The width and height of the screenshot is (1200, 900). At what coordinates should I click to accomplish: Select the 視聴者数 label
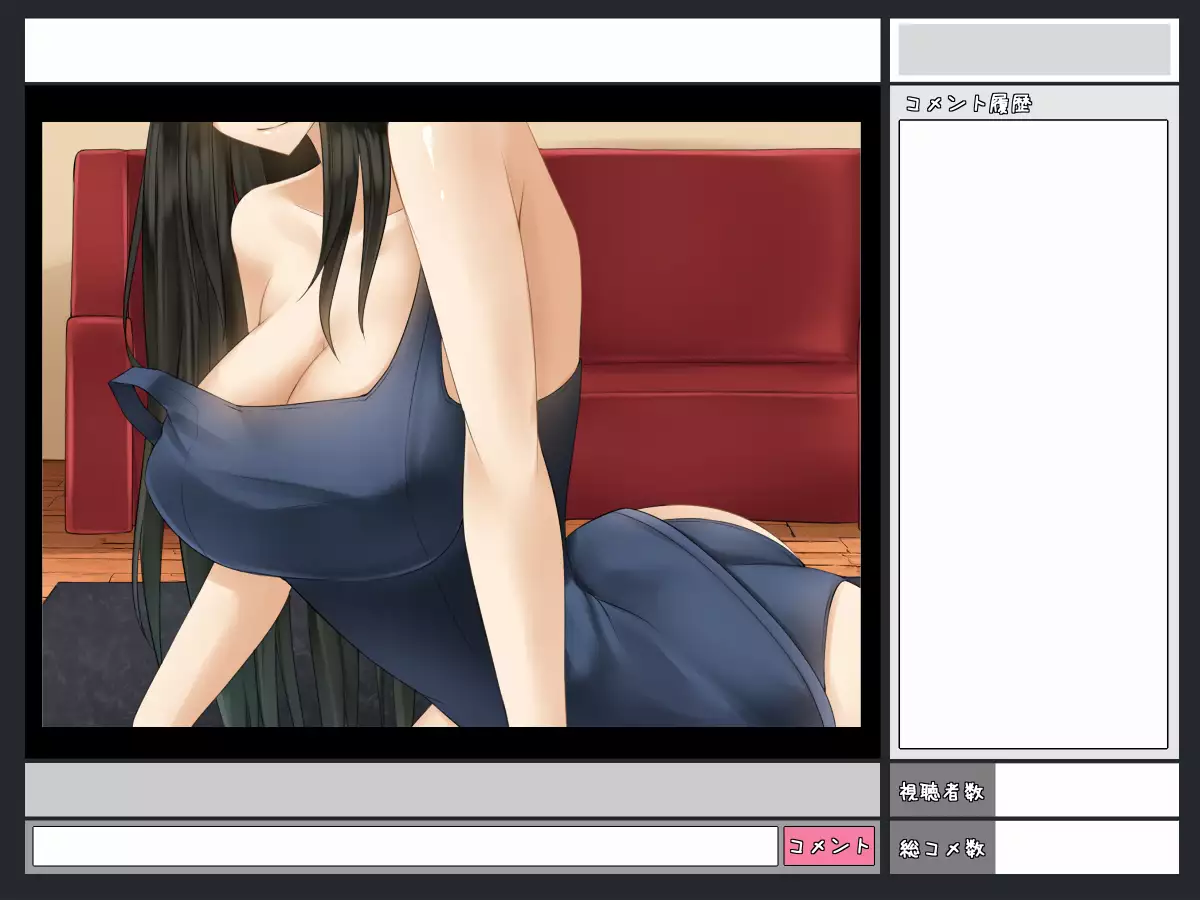click(x=942, y=791)
